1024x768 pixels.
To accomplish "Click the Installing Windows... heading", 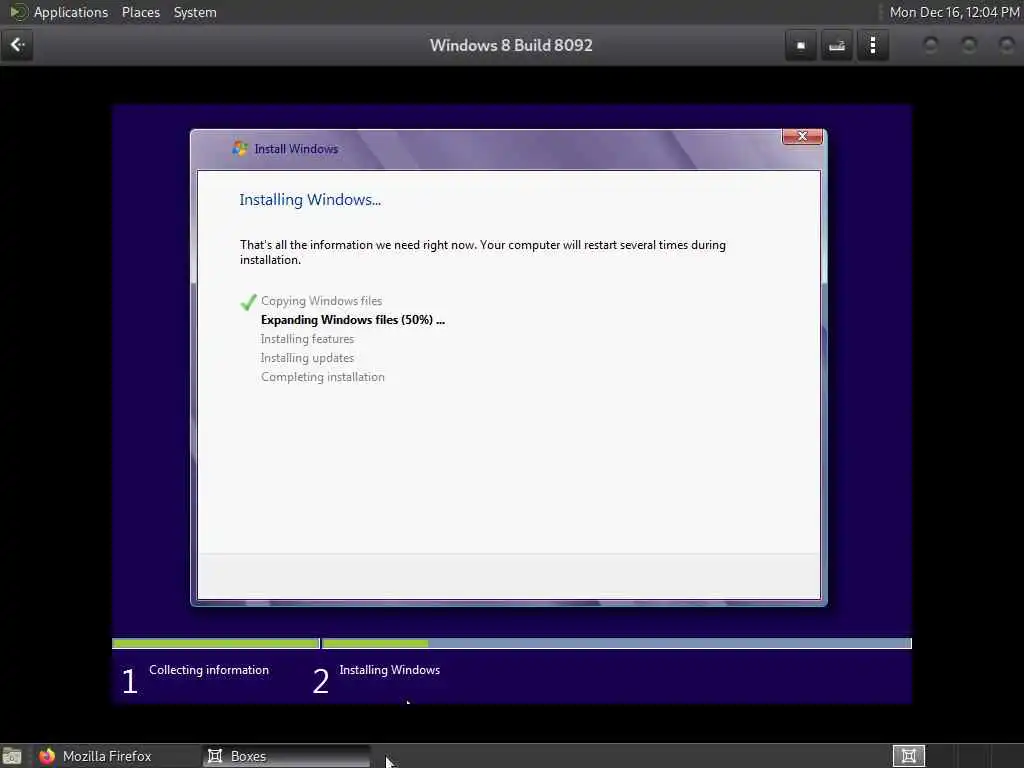I will coord(310,200).
